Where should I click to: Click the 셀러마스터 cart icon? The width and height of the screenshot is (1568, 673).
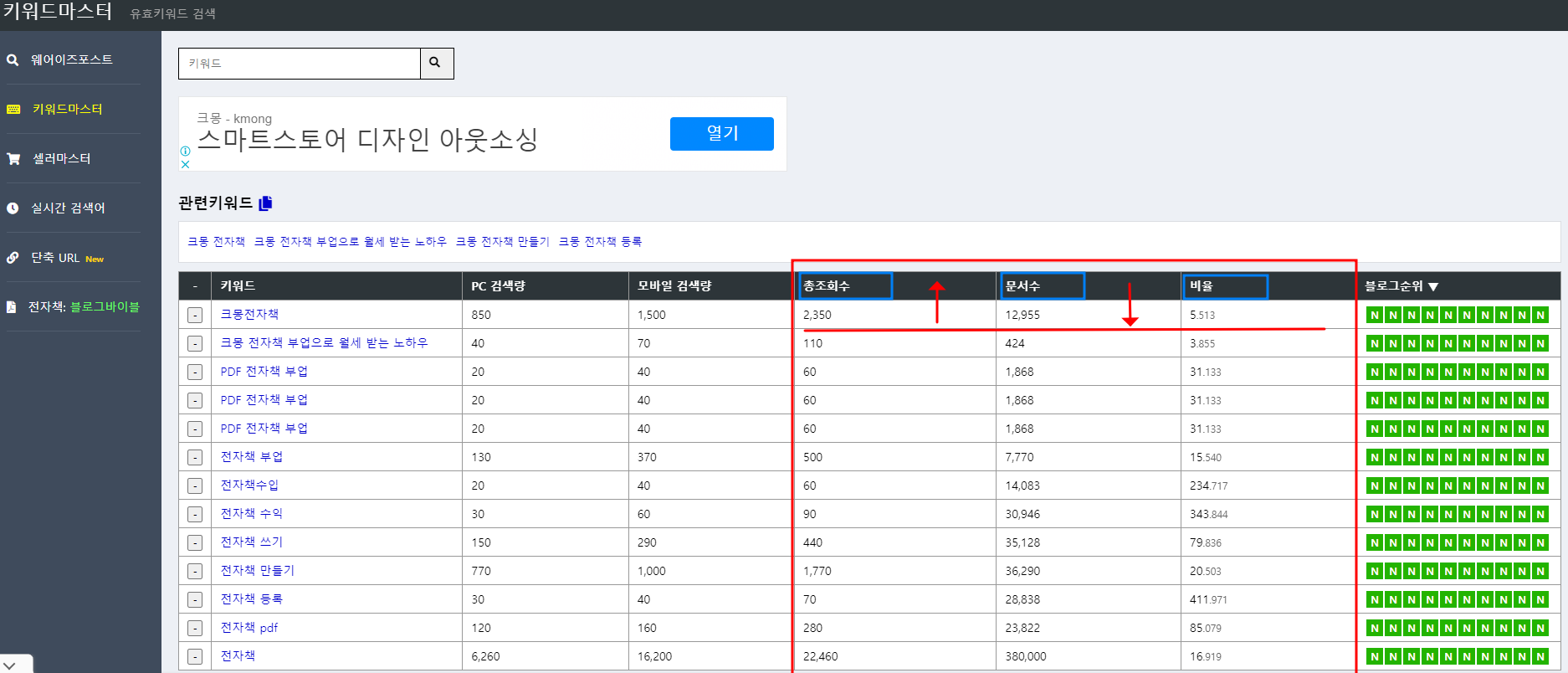13,159
